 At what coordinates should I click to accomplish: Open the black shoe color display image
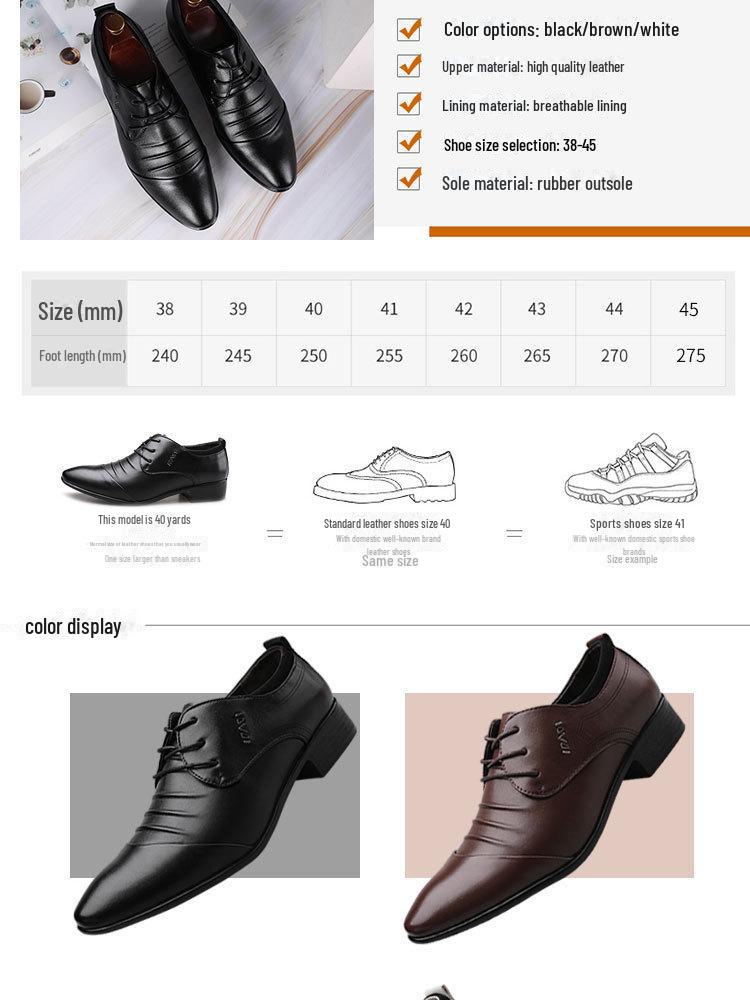[x=215, y=786]
